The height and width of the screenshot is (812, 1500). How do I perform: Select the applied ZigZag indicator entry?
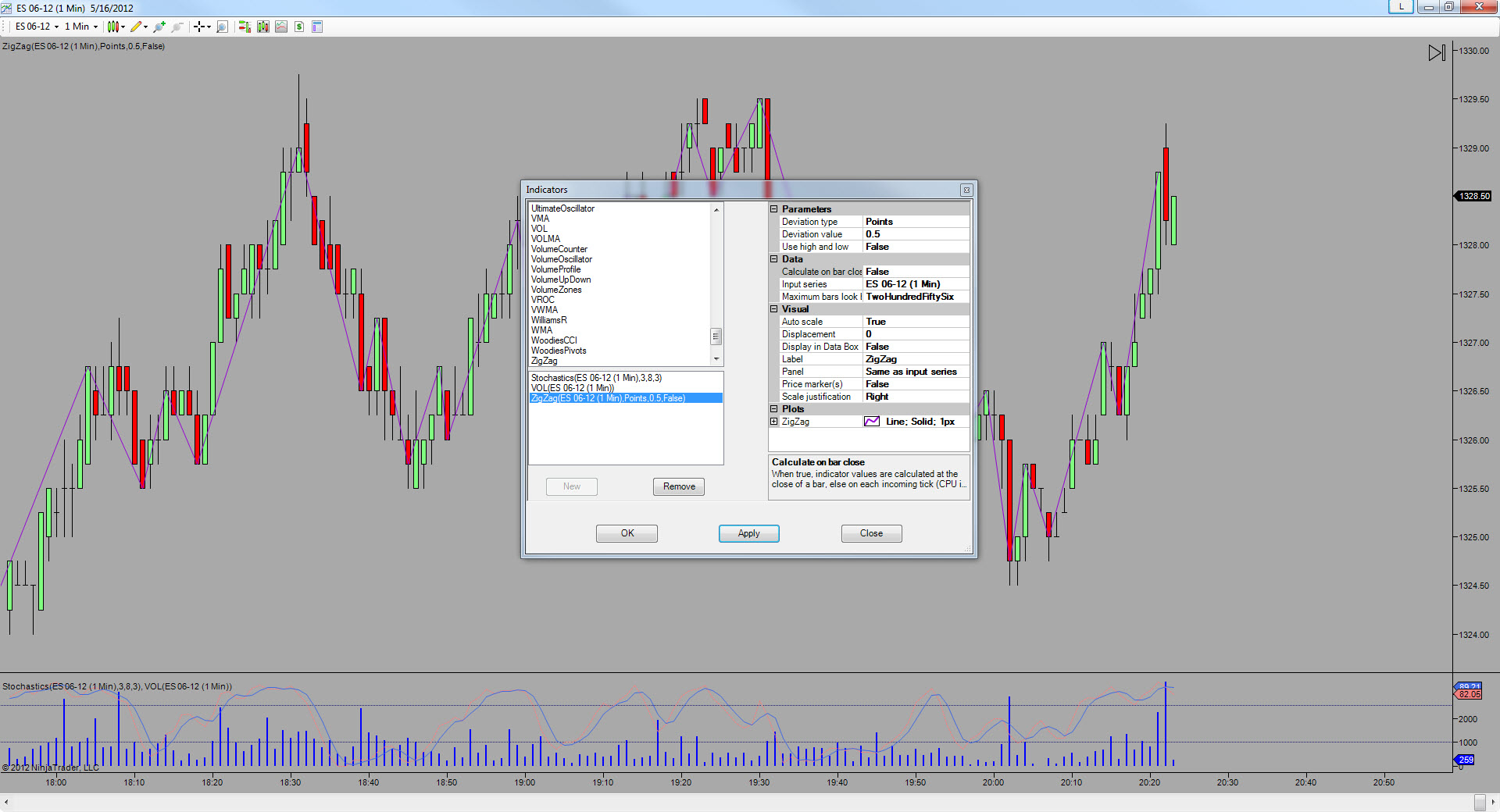coord(626,398)
